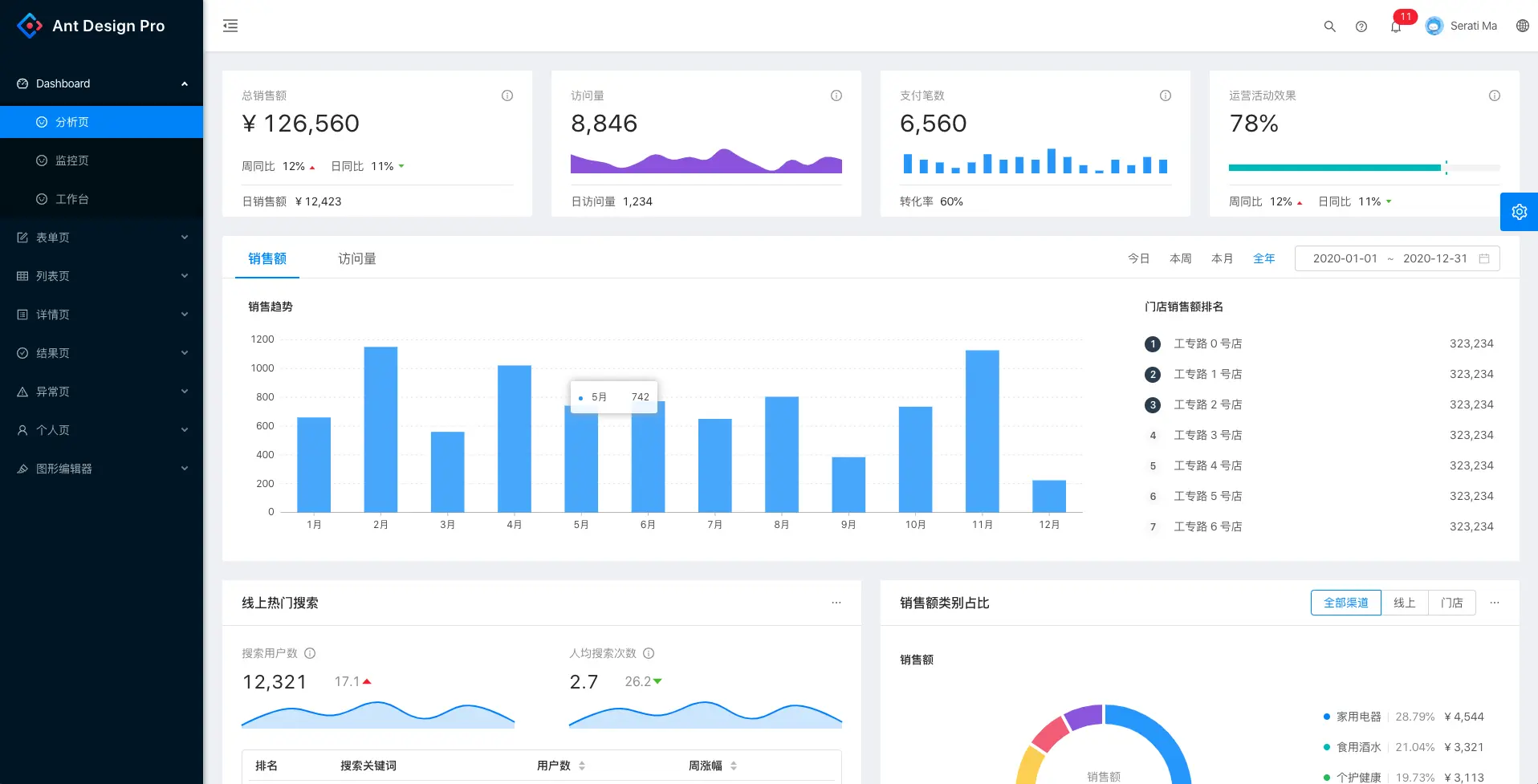Collapse the sidebar with the menu fold icon
The height and width of the screenshot is (784, 1538).
(230, 26)
